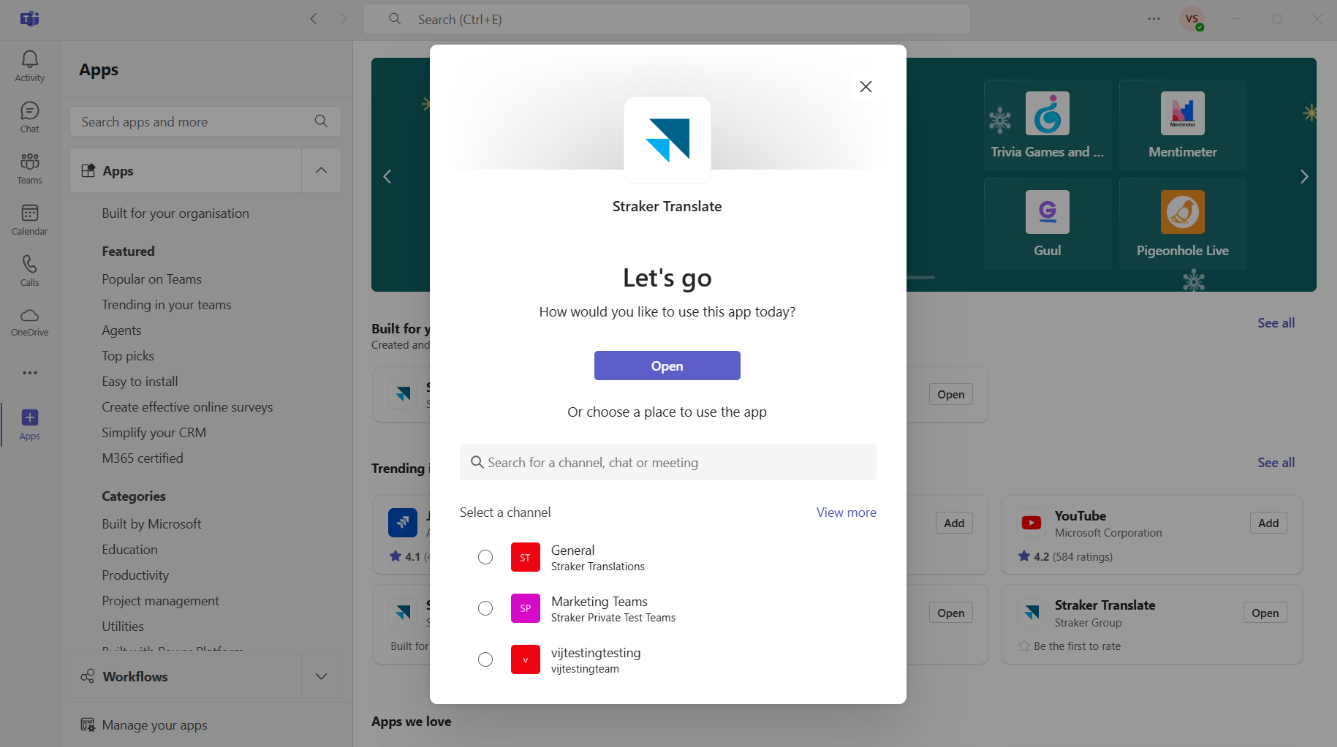Click the search magnifier in Apps search box
Viewport: 1337px width, 747px height.
[321, 121]
